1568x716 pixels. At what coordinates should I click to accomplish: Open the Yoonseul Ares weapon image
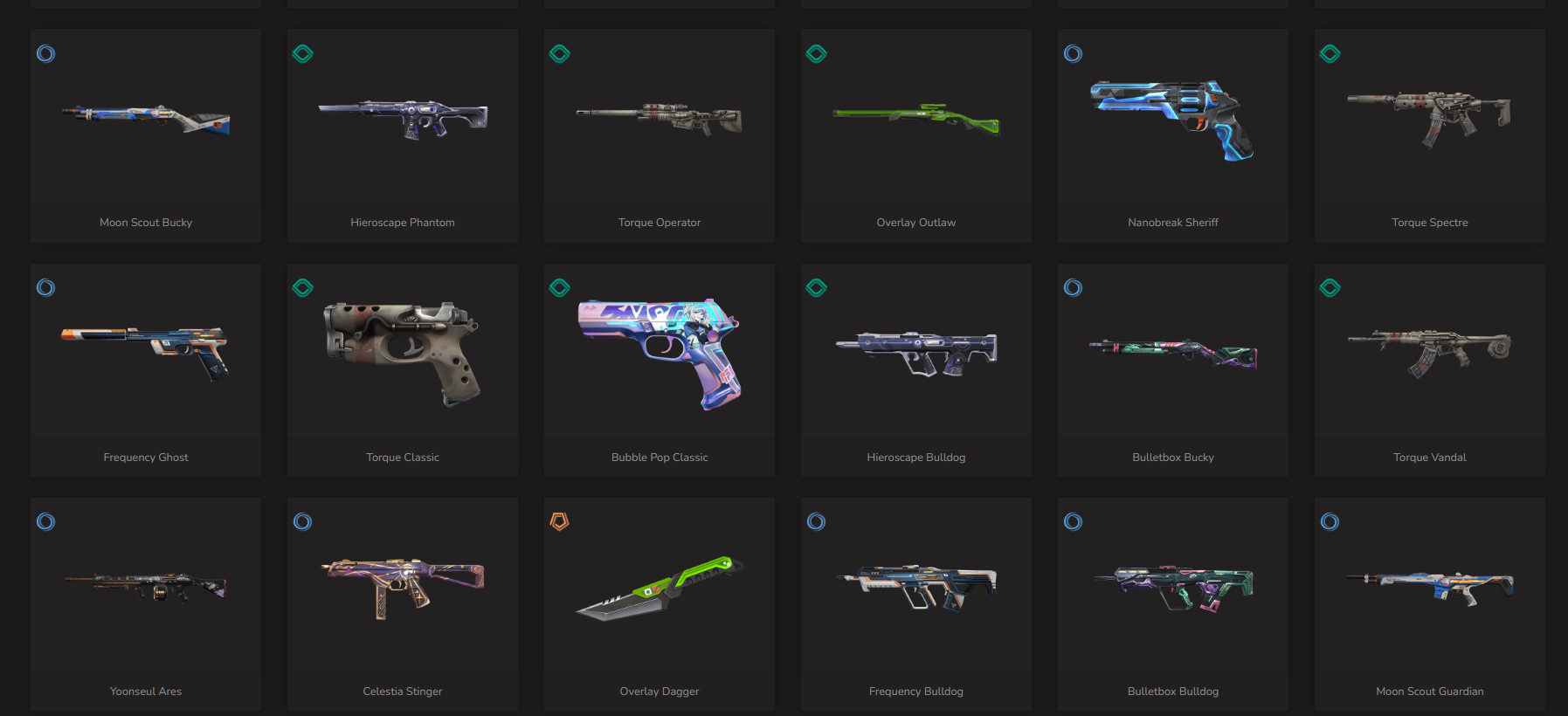pyautogui.click(x=146, y=587)
